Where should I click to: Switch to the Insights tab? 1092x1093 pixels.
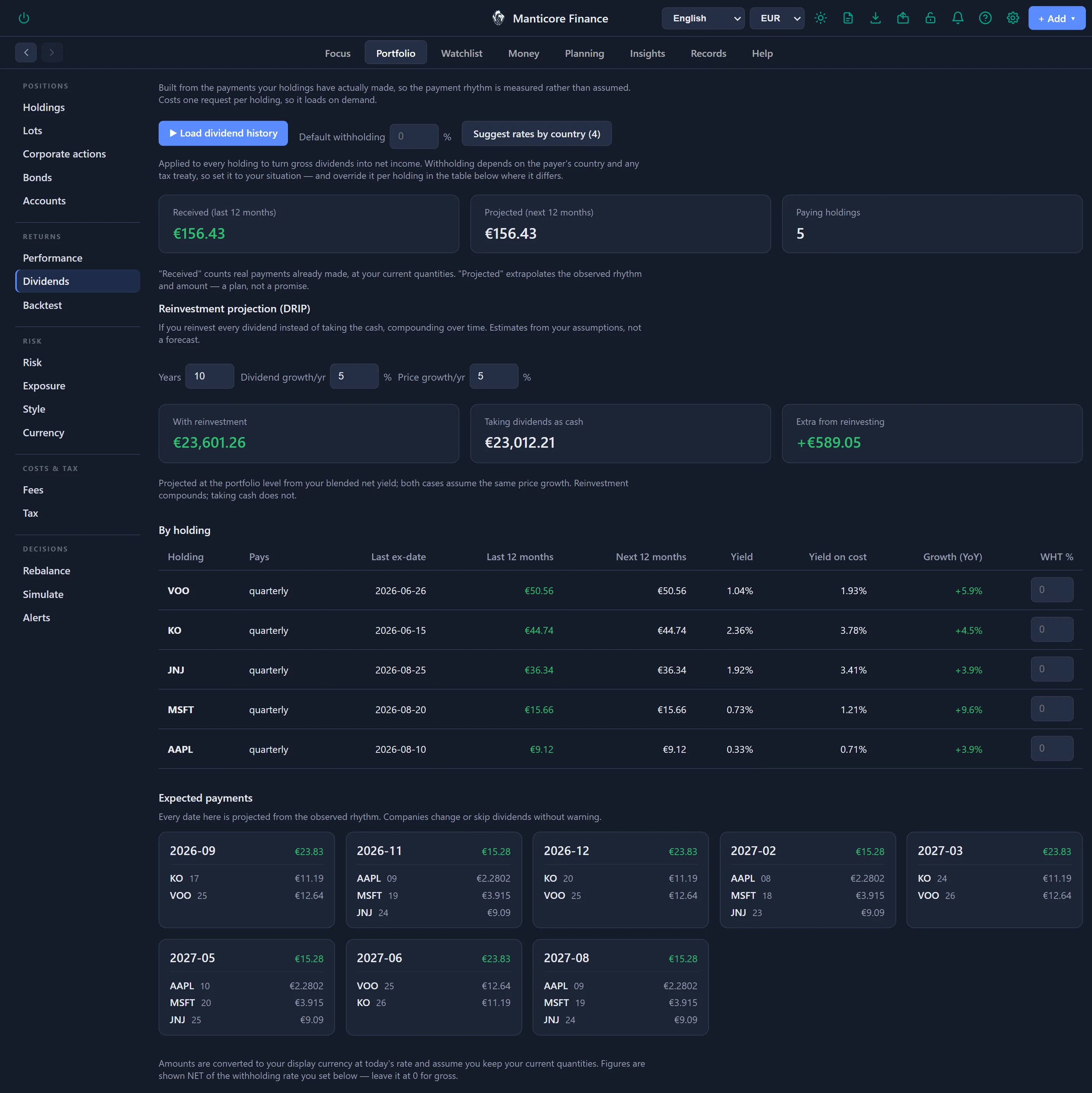647,53
